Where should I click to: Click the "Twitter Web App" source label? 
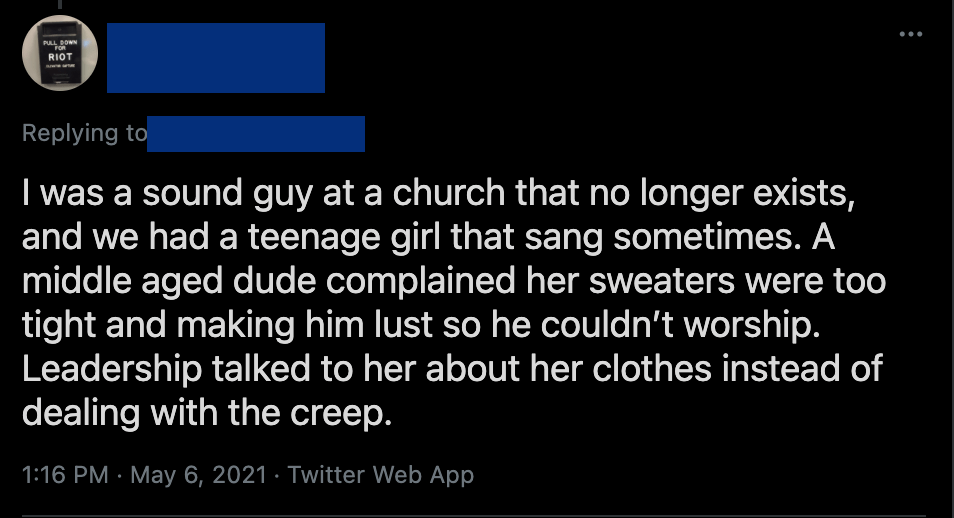tap(380, 474)
